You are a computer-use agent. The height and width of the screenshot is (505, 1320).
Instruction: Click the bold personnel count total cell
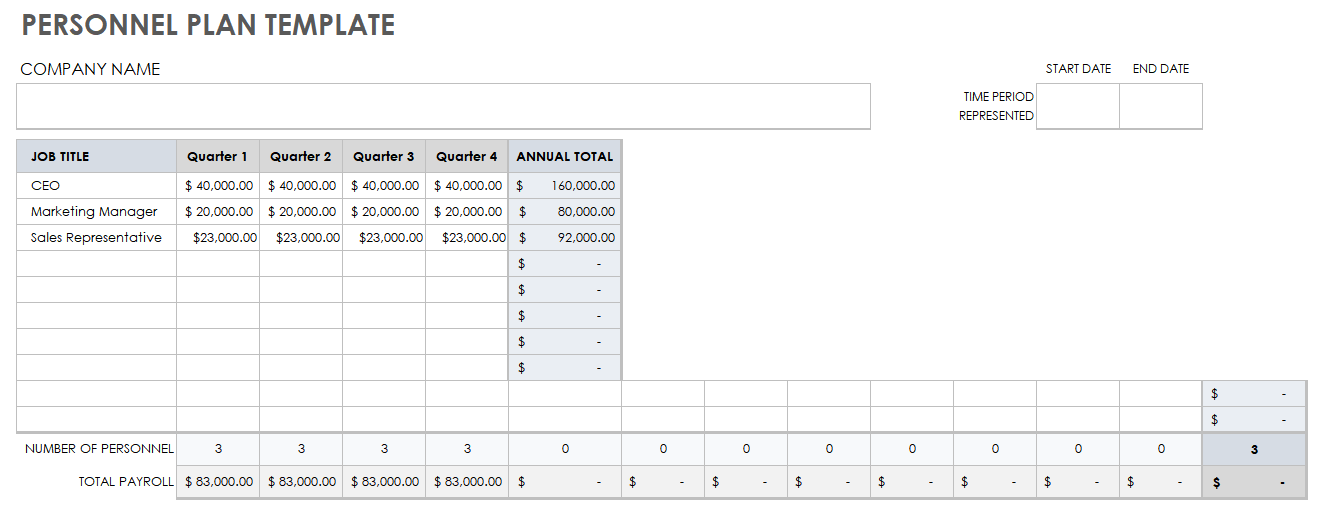click(1254, 450)
